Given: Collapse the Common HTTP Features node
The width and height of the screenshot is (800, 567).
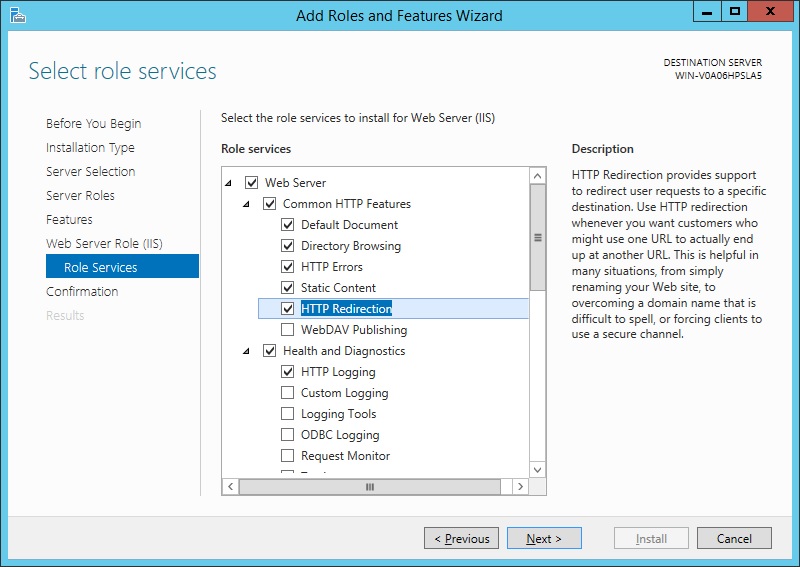Looking at the screenshot, I should point(246,204).
